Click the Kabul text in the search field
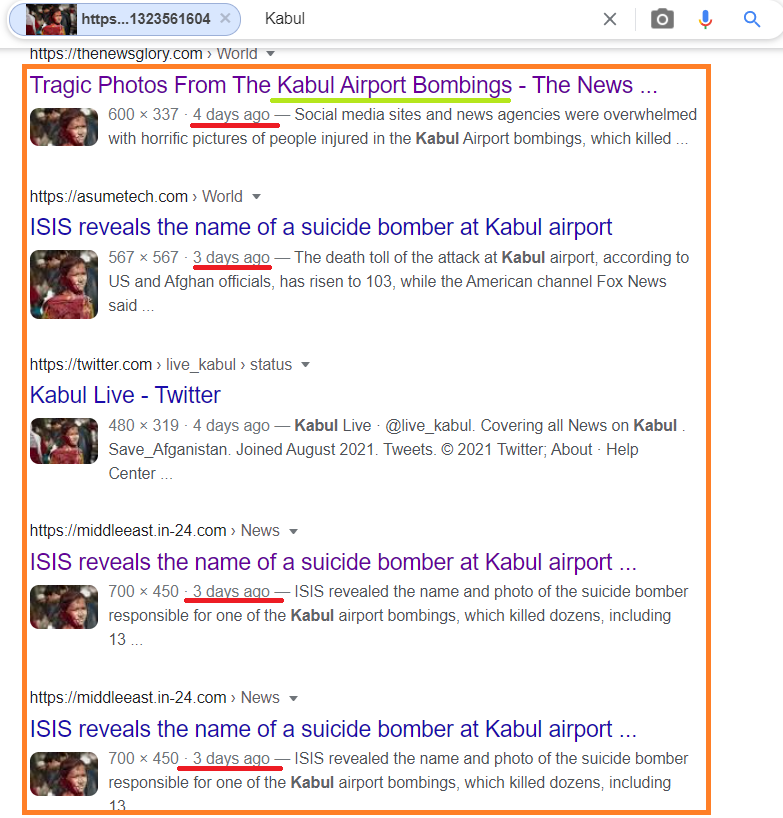Image resolution: width=783 pixels, height=818 pixels. 285,19
